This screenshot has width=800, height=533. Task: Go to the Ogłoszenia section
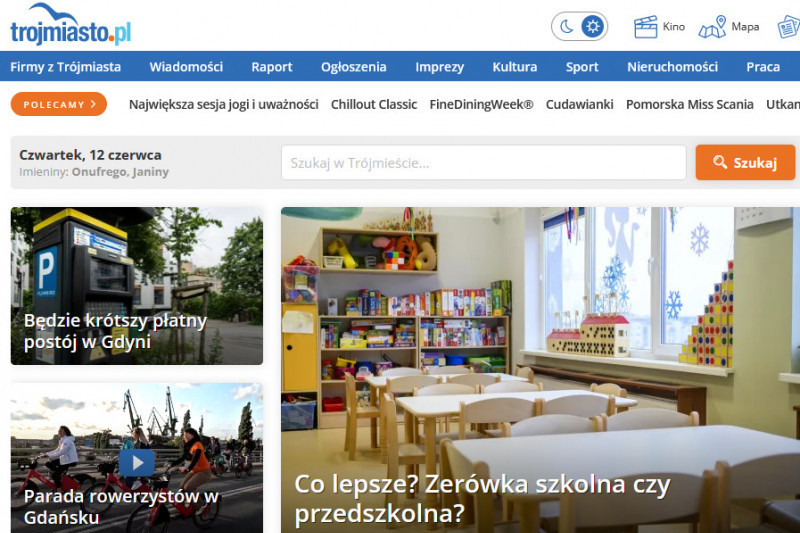[353, 67]
